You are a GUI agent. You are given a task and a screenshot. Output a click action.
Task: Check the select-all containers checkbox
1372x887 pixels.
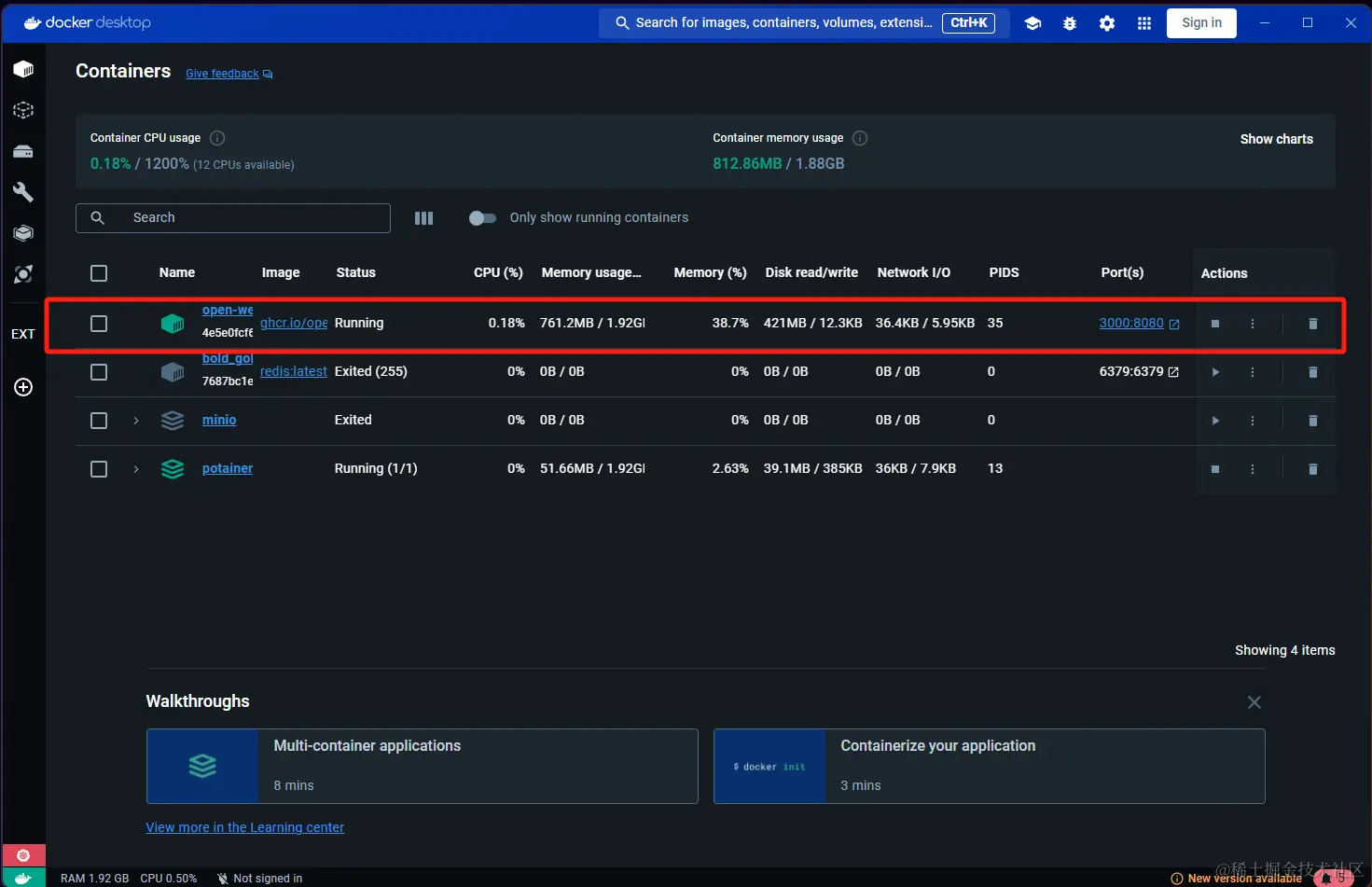pos(99,272)
